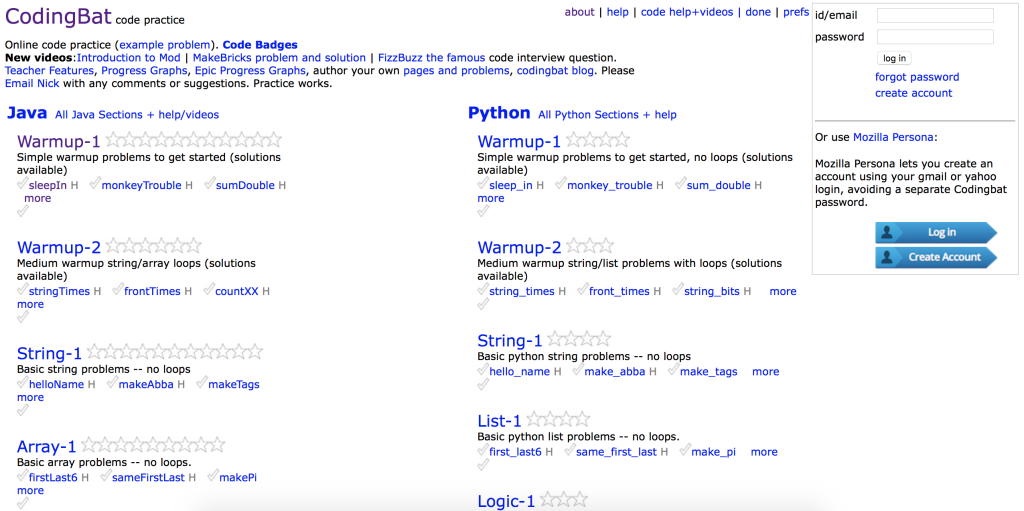Click the checkmark icon beside makeTags
This screenshot has height=511, width=1024.
201,383
